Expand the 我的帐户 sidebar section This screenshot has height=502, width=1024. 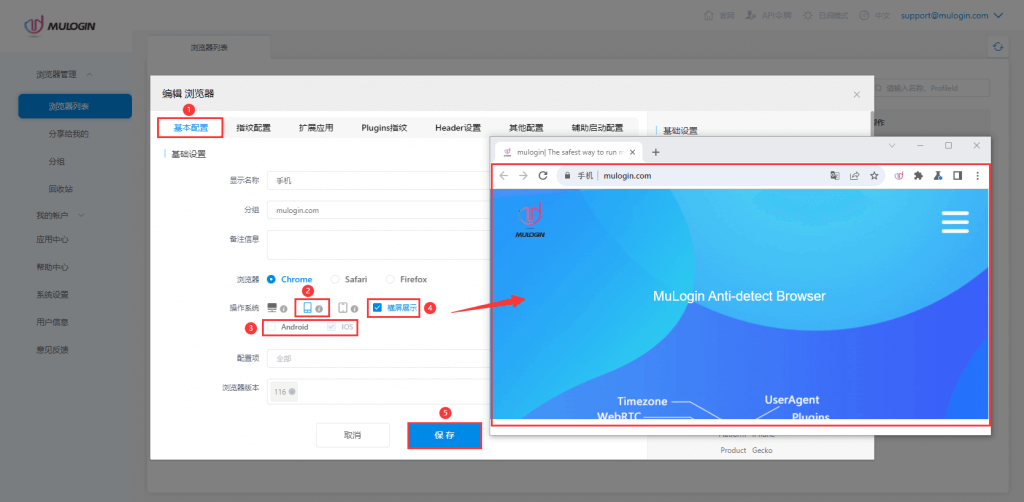pyautogui.click(x=61, y=215)
